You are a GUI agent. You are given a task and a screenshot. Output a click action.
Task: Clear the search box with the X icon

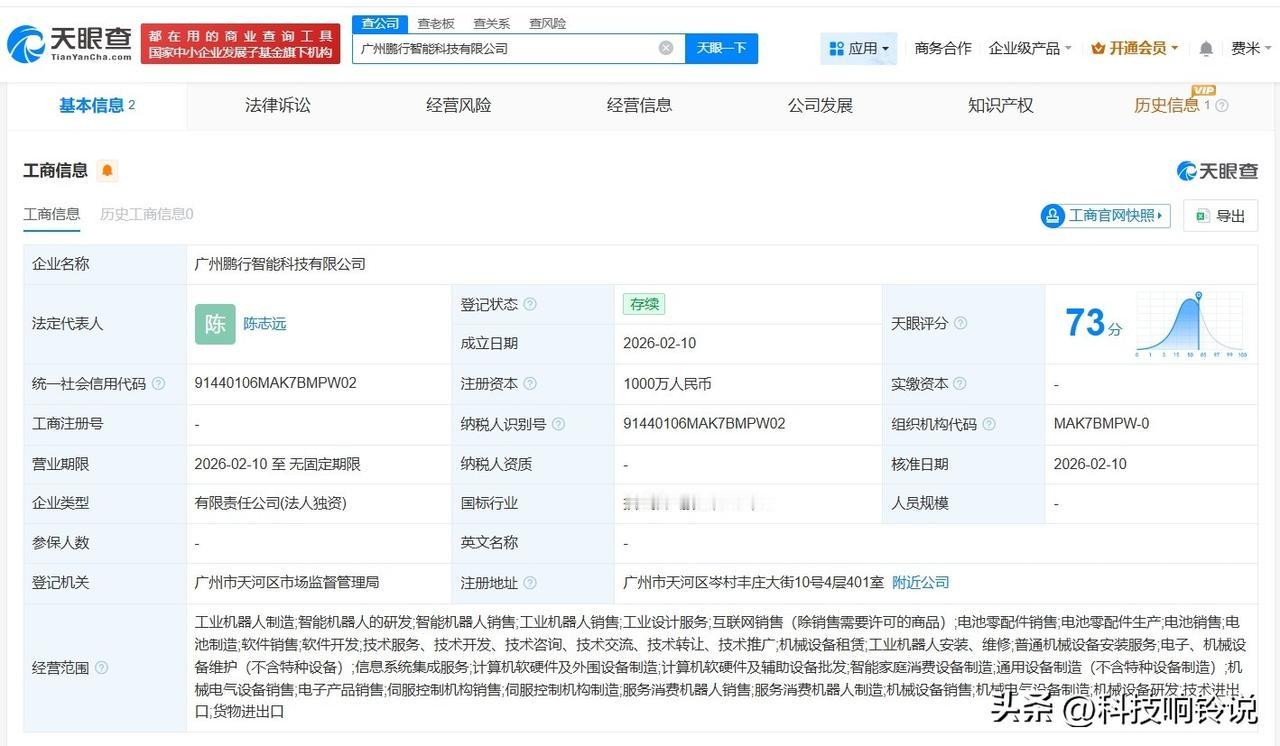(x=665, y=47)
